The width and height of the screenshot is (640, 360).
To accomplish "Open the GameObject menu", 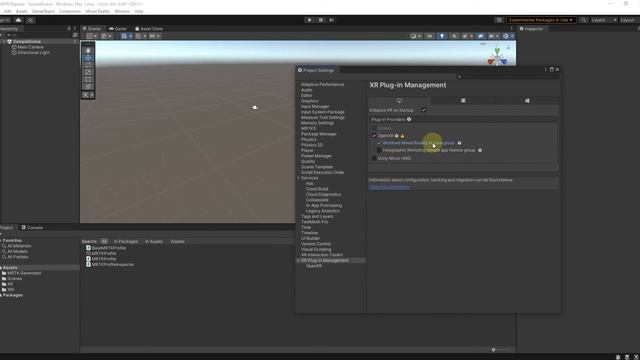I will 43,11.
